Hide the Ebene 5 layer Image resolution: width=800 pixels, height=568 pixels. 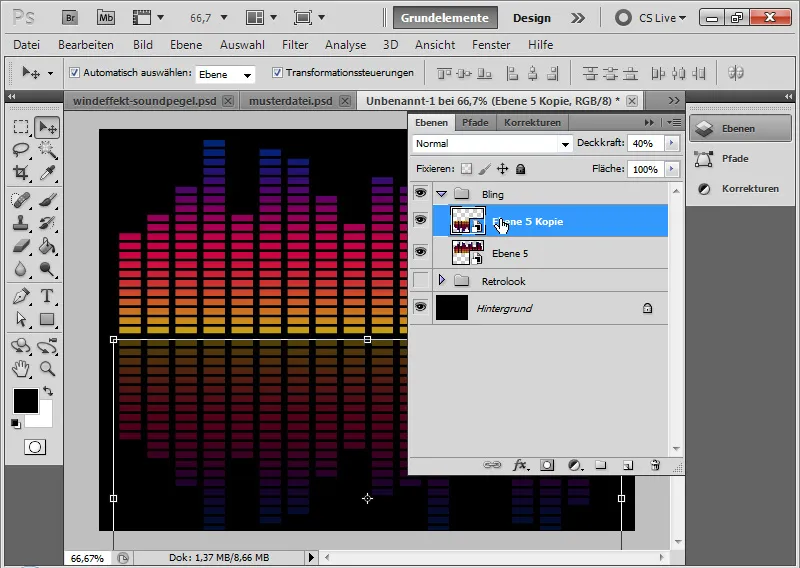(420, 254)
